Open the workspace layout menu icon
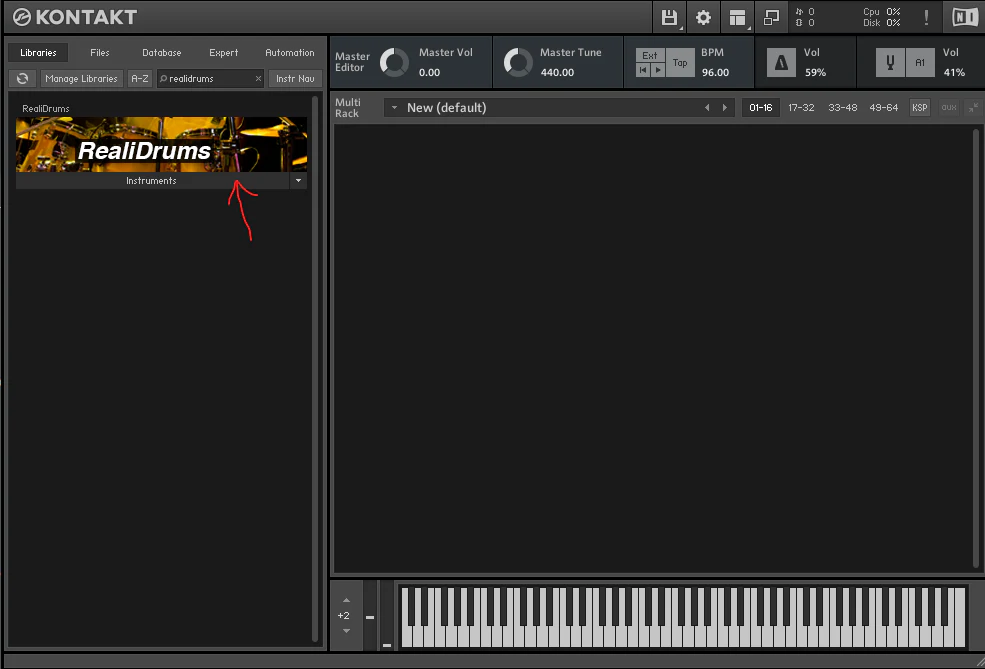985x669 pixels. [x=737, y=18]
